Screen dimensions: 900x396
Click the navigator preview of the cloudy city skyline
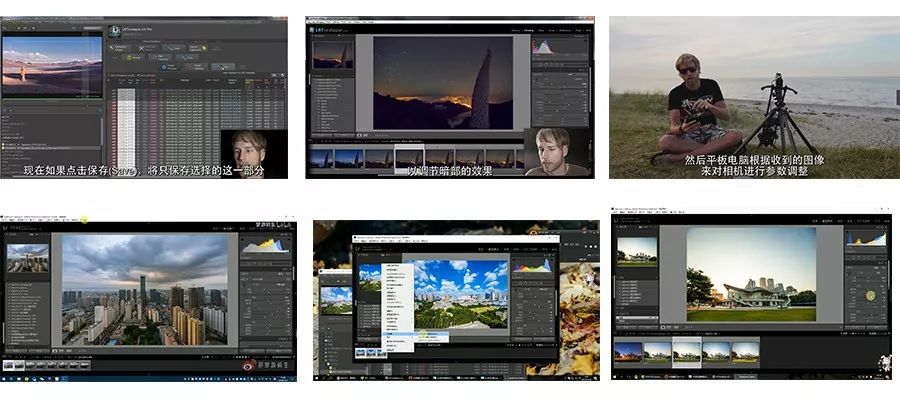click(28, 258)
